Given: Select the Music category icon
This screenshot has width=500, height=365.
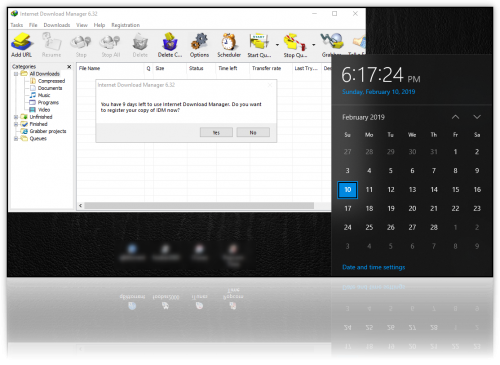Looking at the screenshot, I should click(x=33, y=95).
